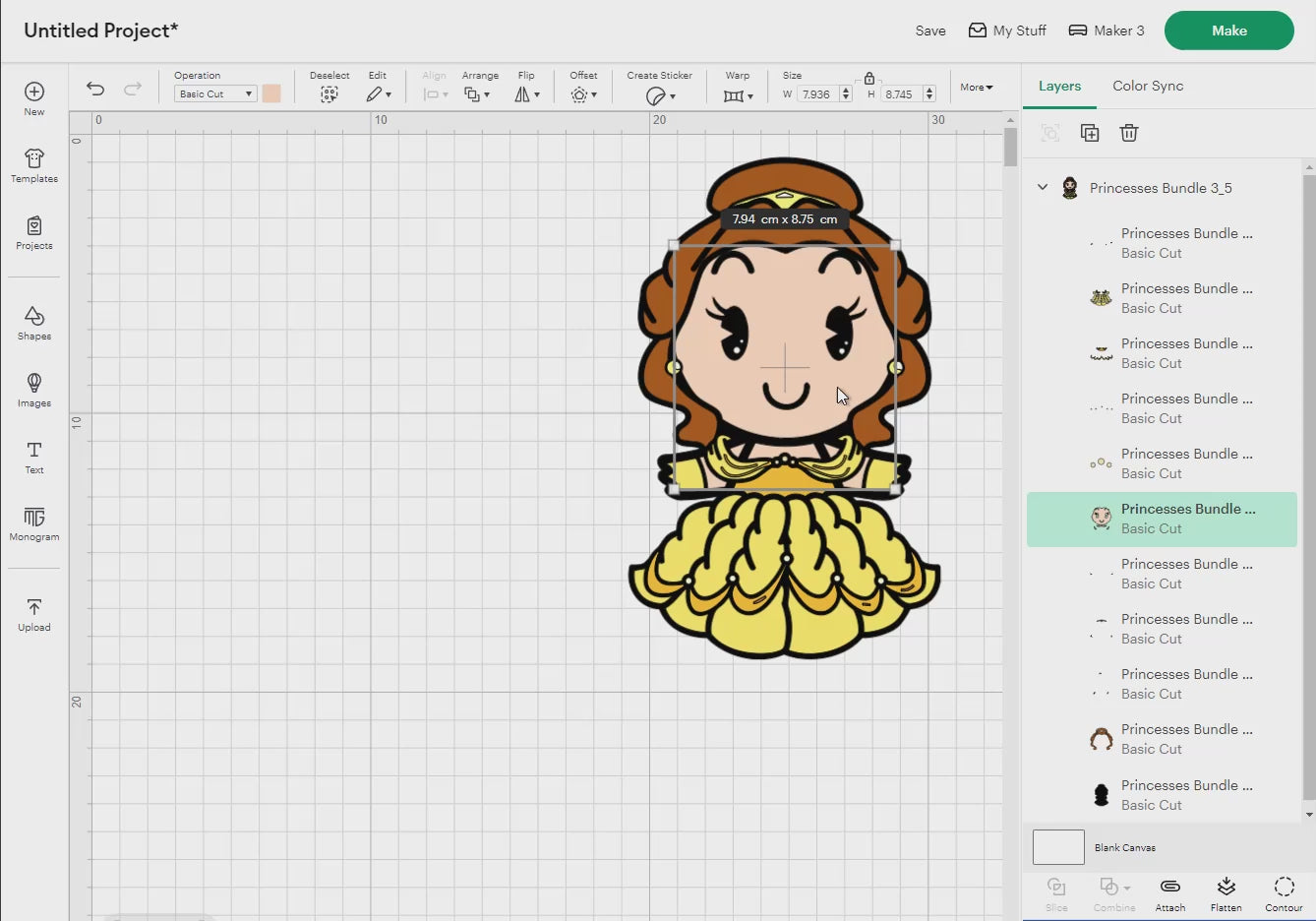1316x921 pixels.
Task: Open the Align dropdown
Action: (x=435, y=94)
